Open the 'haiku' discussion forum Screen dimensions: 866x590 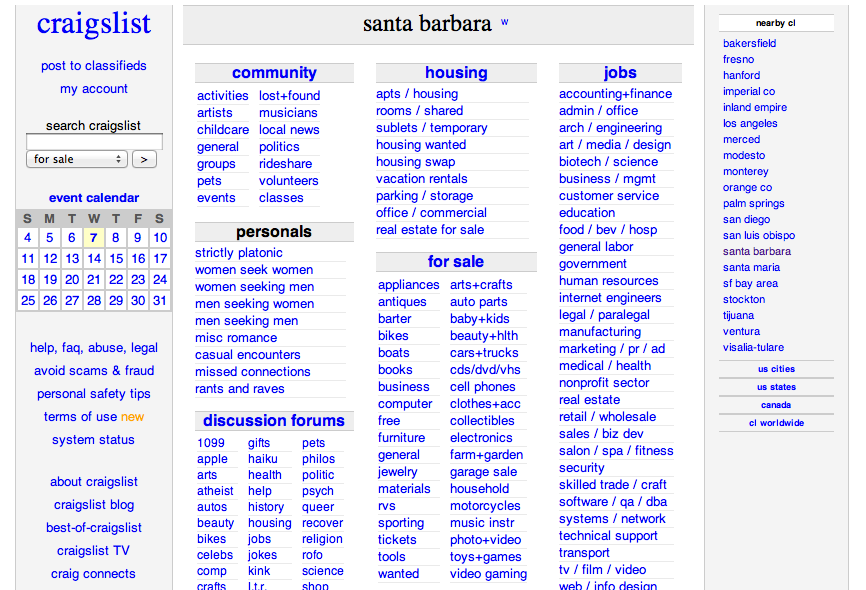coord(263,459)
